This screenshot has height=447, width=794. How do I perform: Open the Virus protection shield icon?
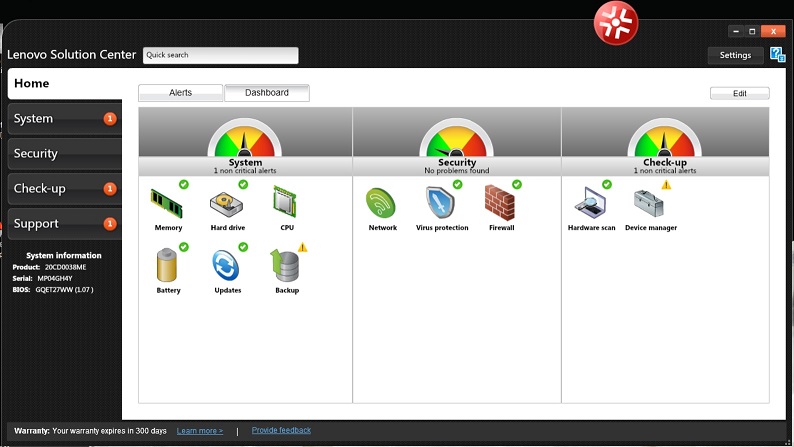coord(440,203)
